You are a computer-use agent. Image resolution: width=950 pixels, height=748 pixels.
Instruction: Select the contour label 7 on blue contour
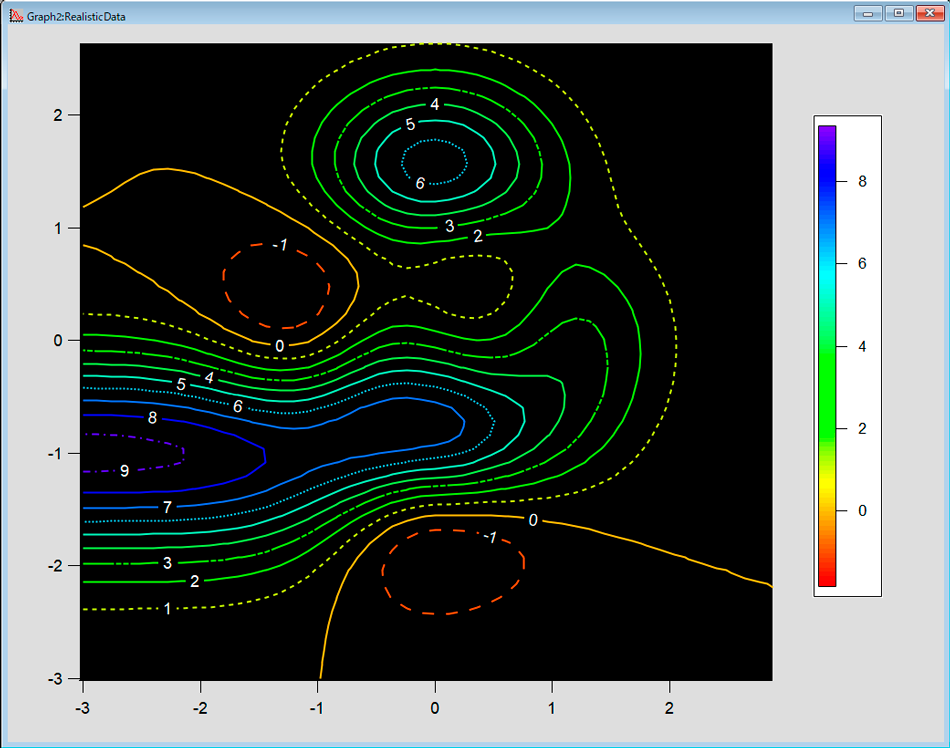(x=168, y=507)
